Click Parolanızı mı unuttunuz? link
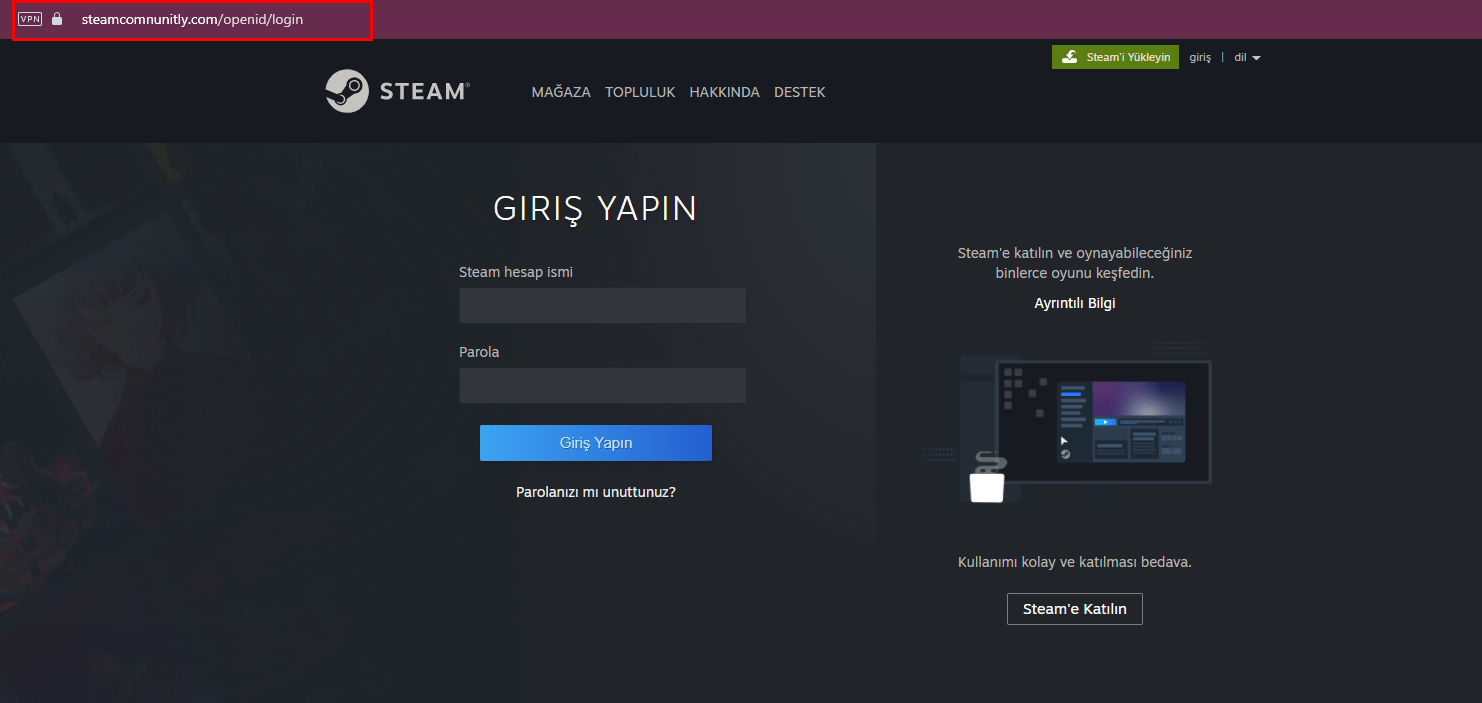Screen dimensions: 1482x703 tap(596, 492)
